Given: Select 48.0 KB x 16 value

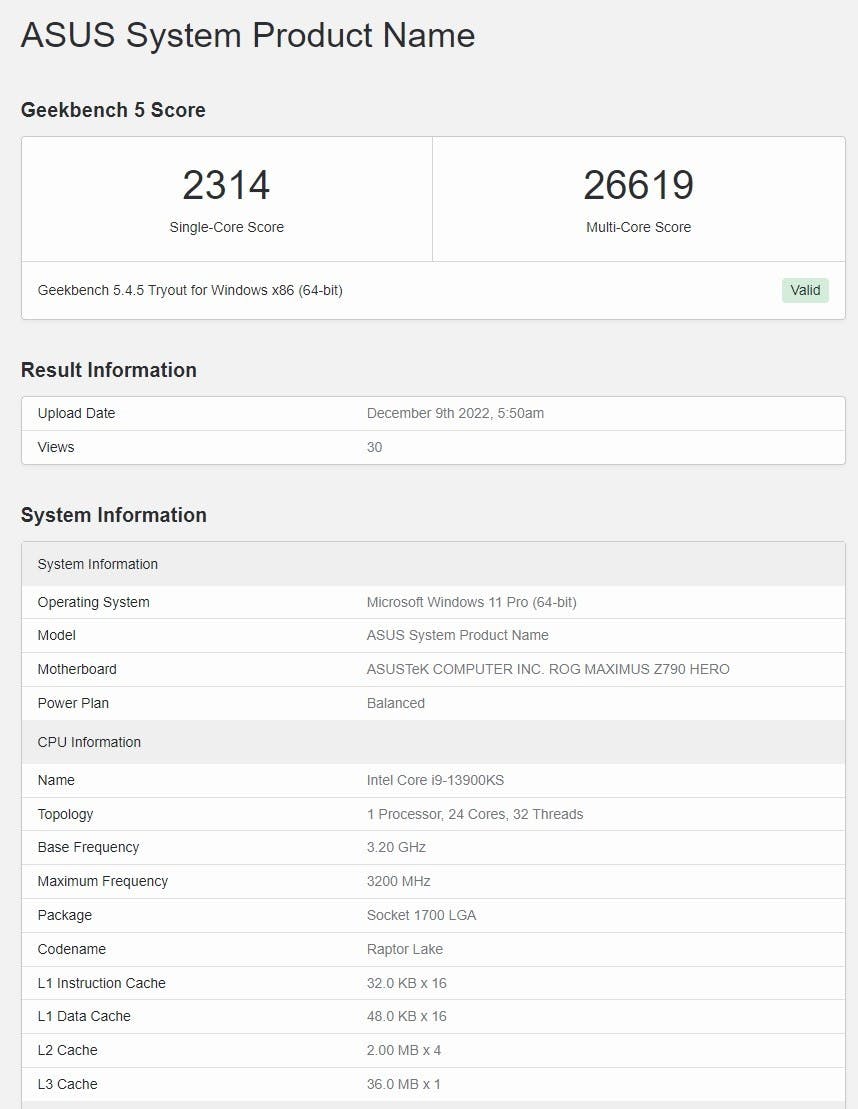Looking at the screenshot, I should [x=407, y=1016].
